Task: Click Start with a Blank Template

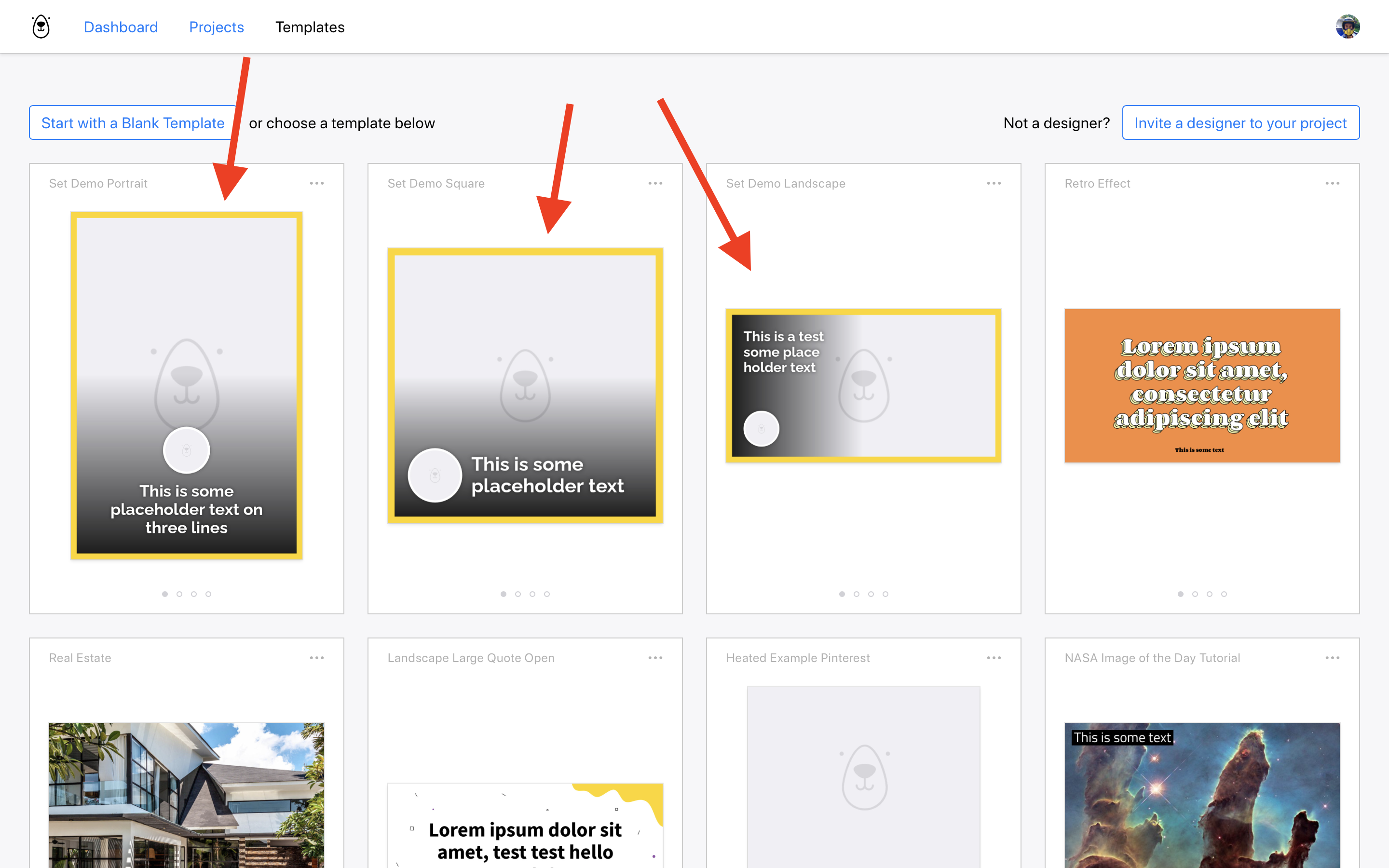Action: pos(133,123)
